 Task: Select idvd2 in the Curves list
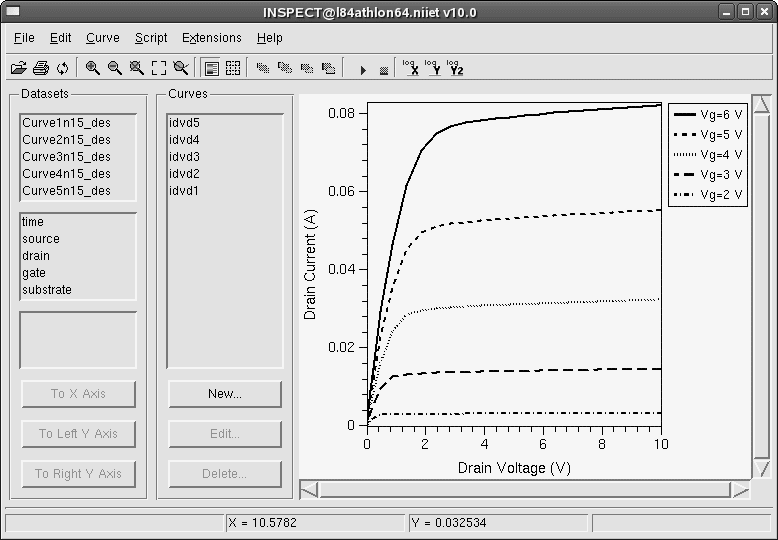click(184, 174)
